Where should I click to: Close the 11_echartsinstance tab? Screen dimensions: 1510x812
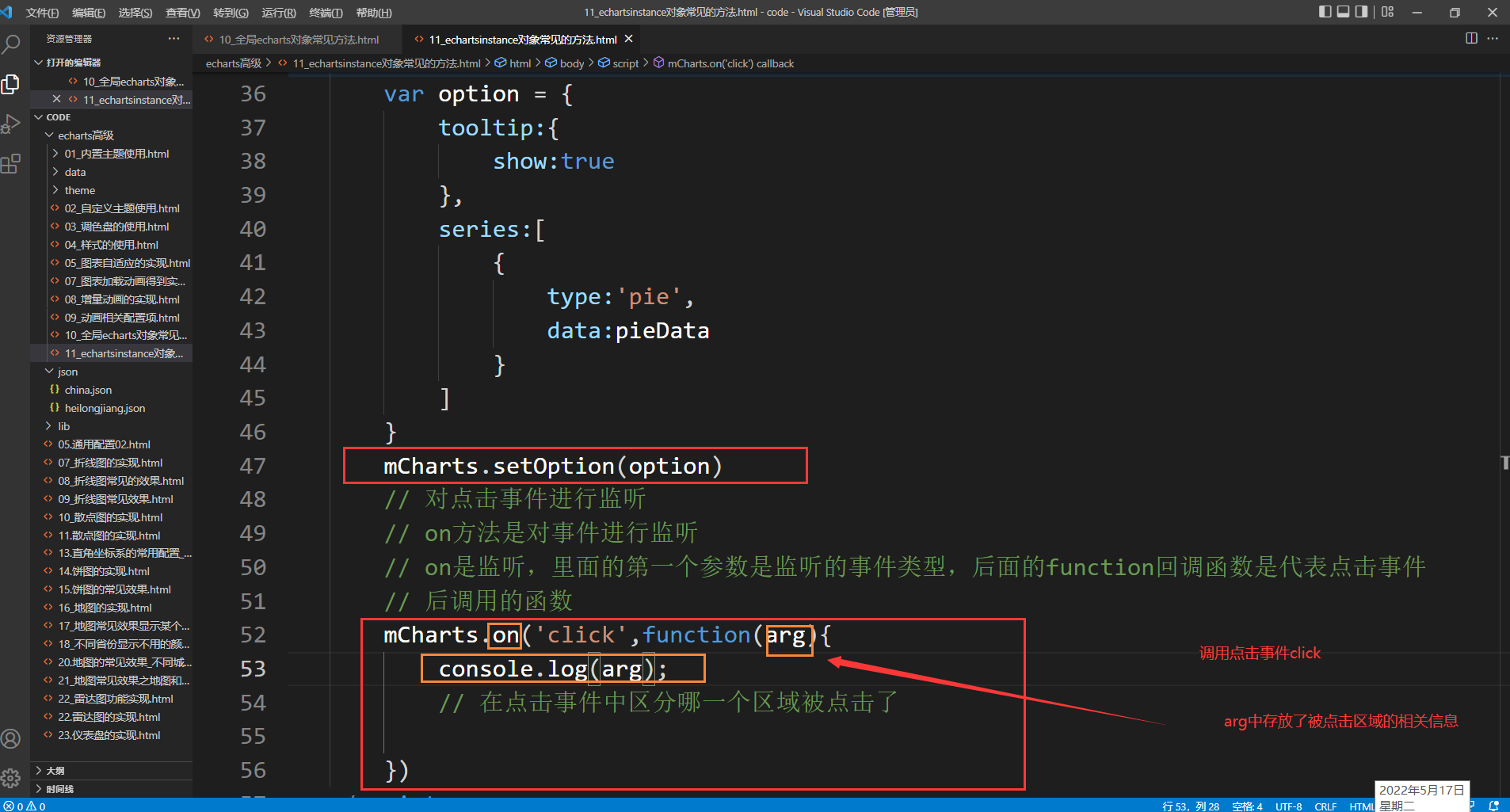(629, 39)
